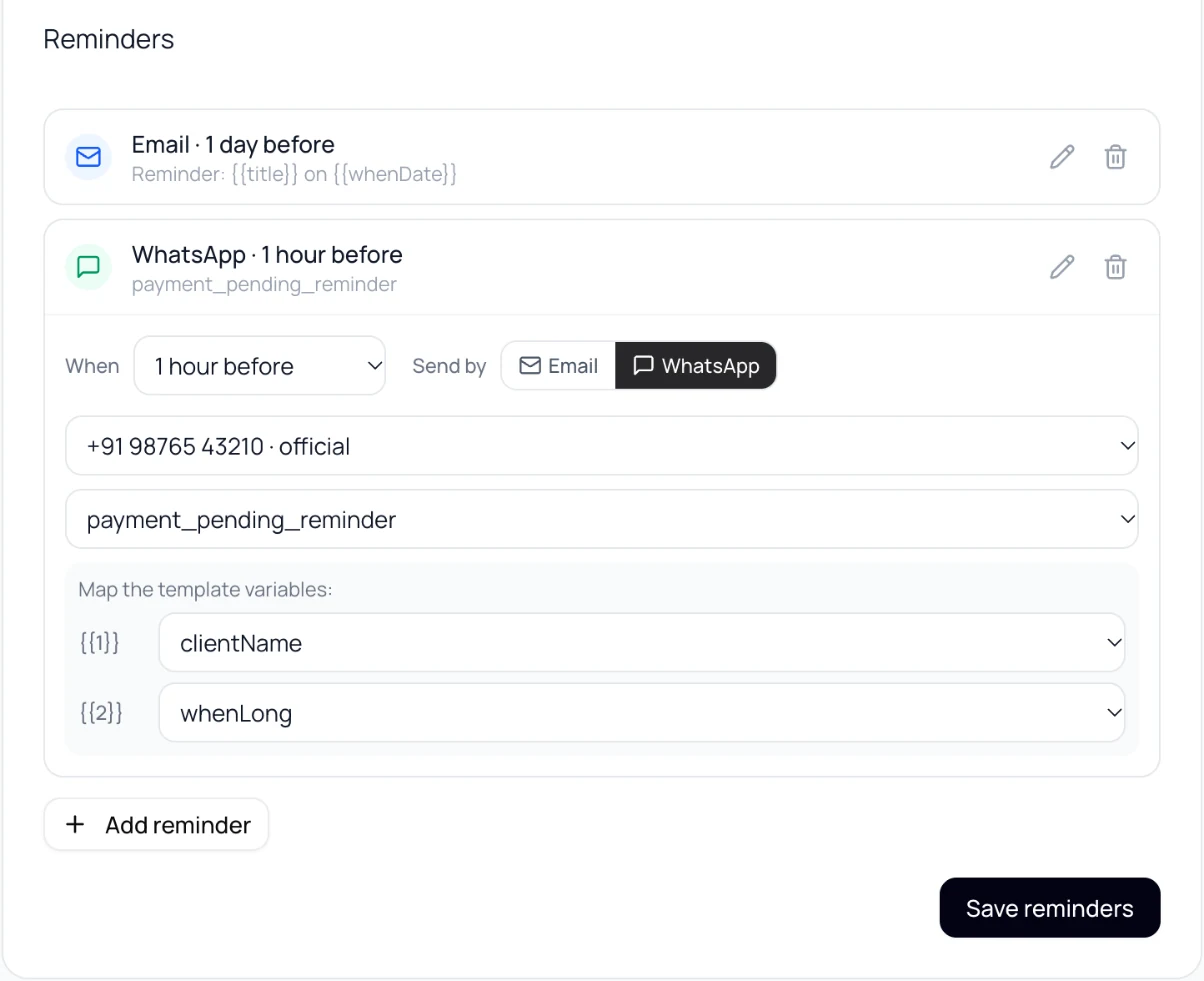Click the green WhatsApp chat icon

[88, 267]
